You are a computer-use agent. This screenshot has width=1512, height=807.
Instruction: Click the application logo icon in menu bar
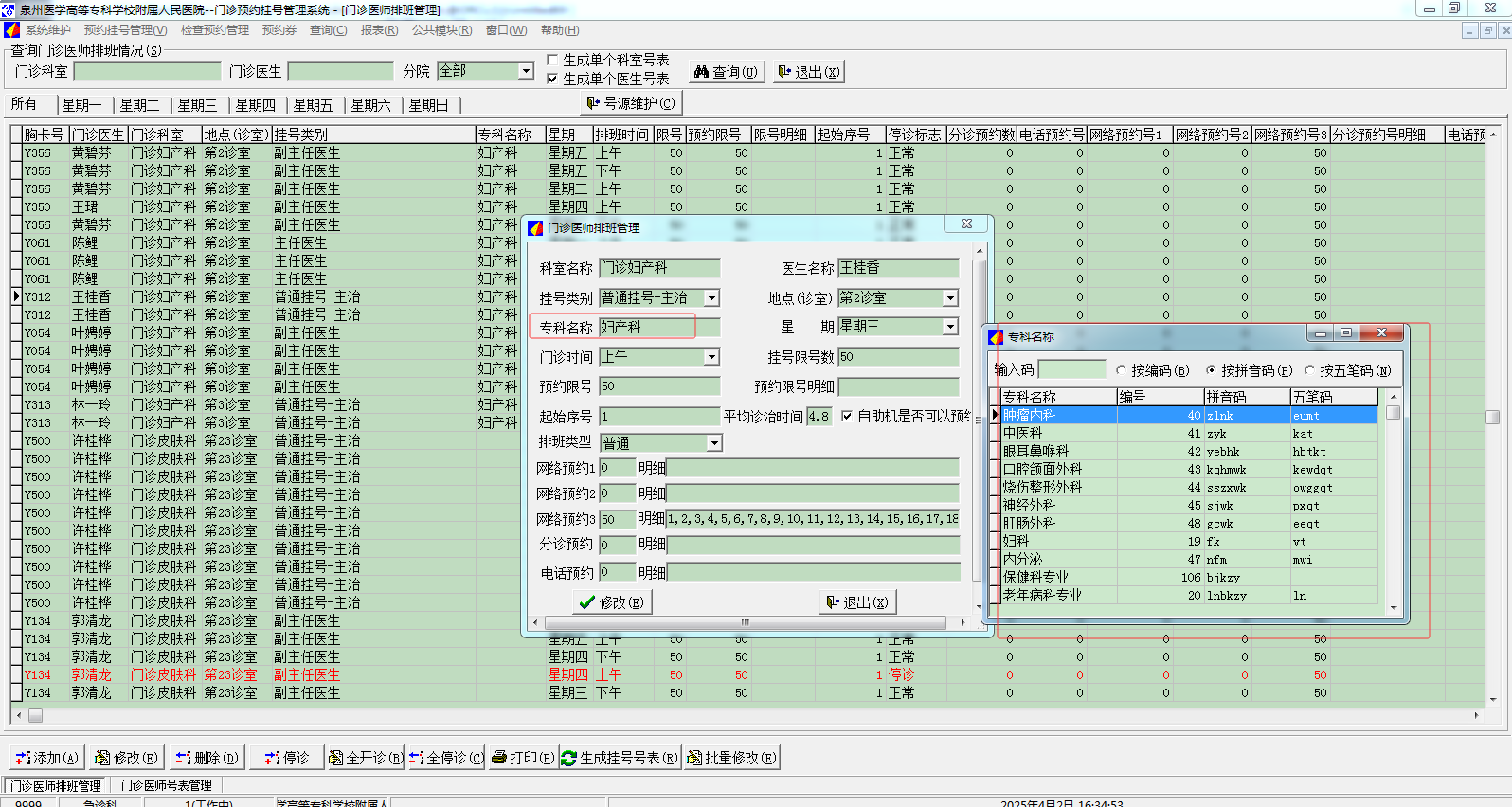point(11,30)
